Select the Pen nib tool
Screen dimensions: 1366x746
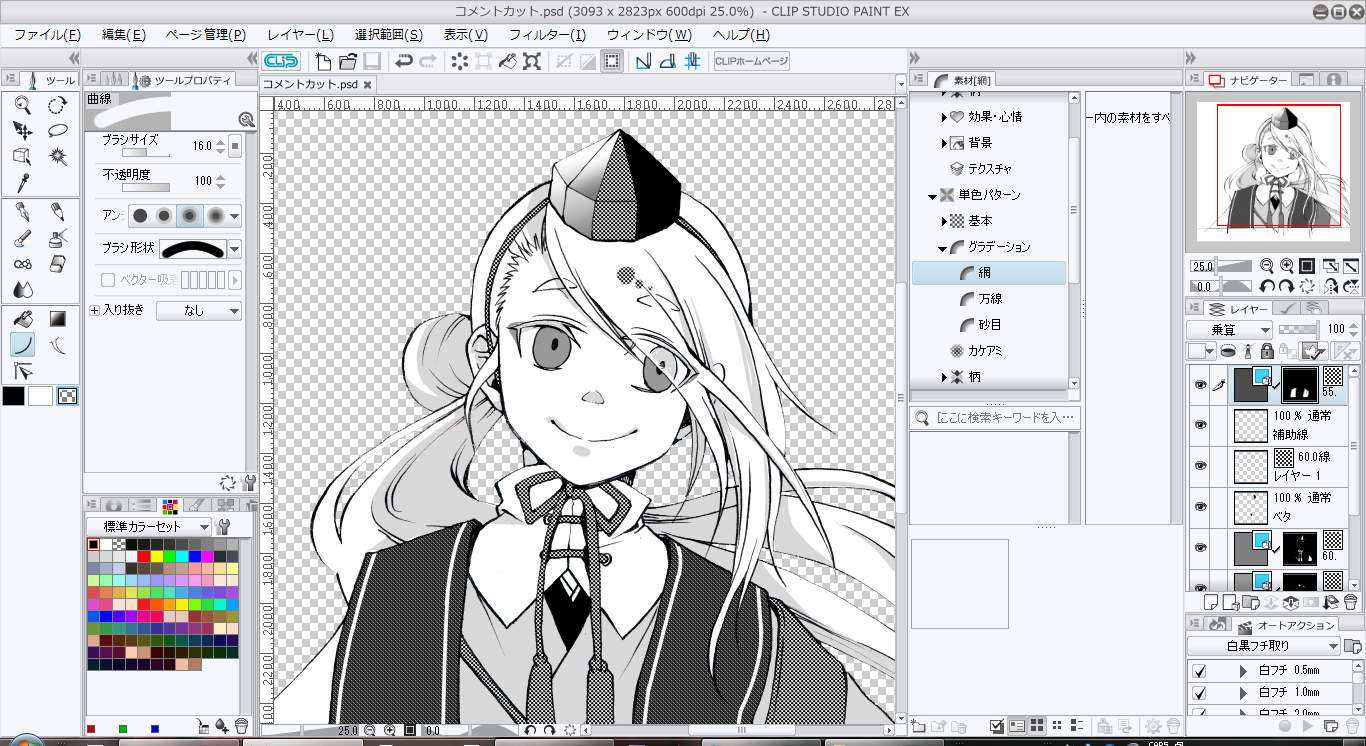pos(22,212)
